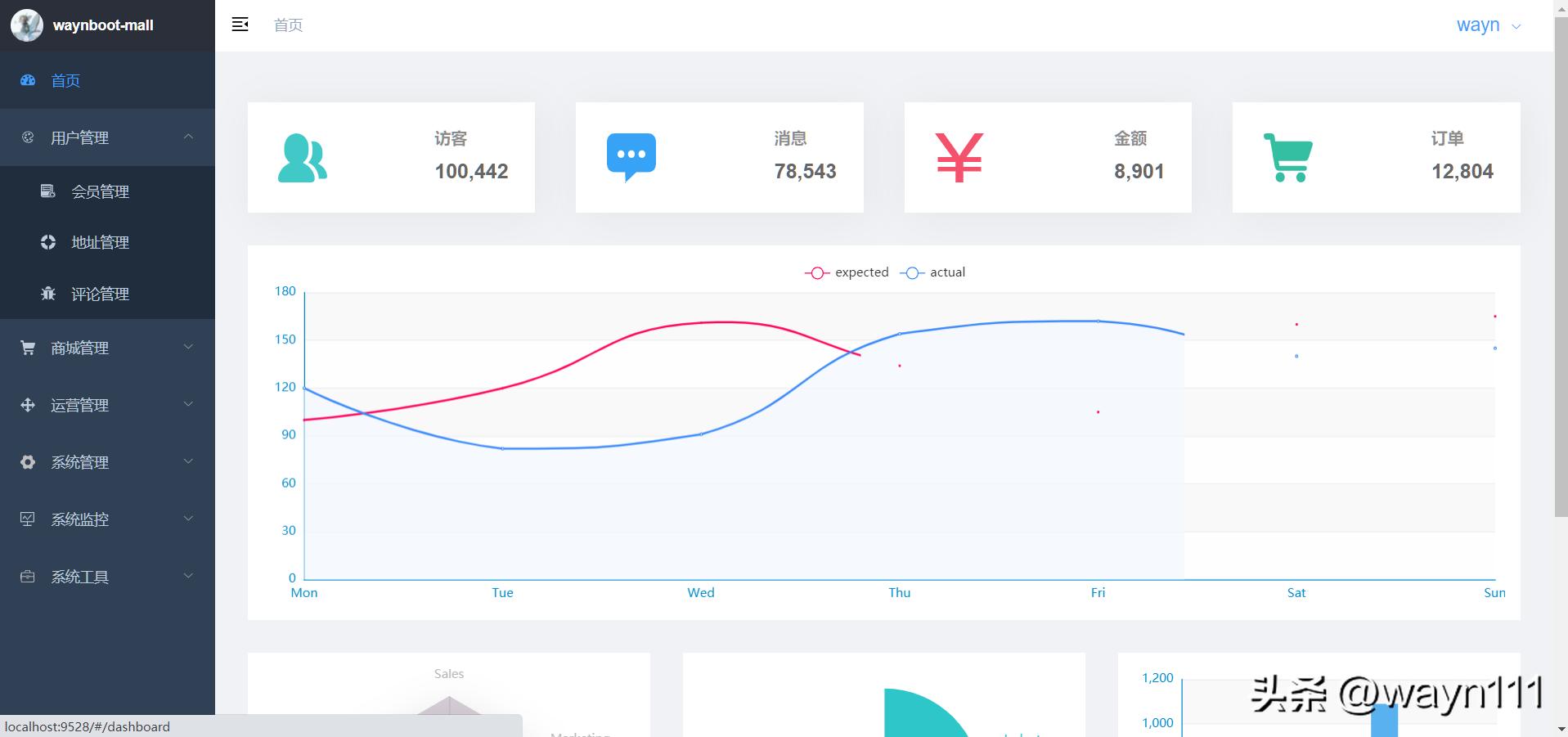1568x737 pixels.
Task: Open 会员管理 from the sidebar
Action: pos(101,191)
